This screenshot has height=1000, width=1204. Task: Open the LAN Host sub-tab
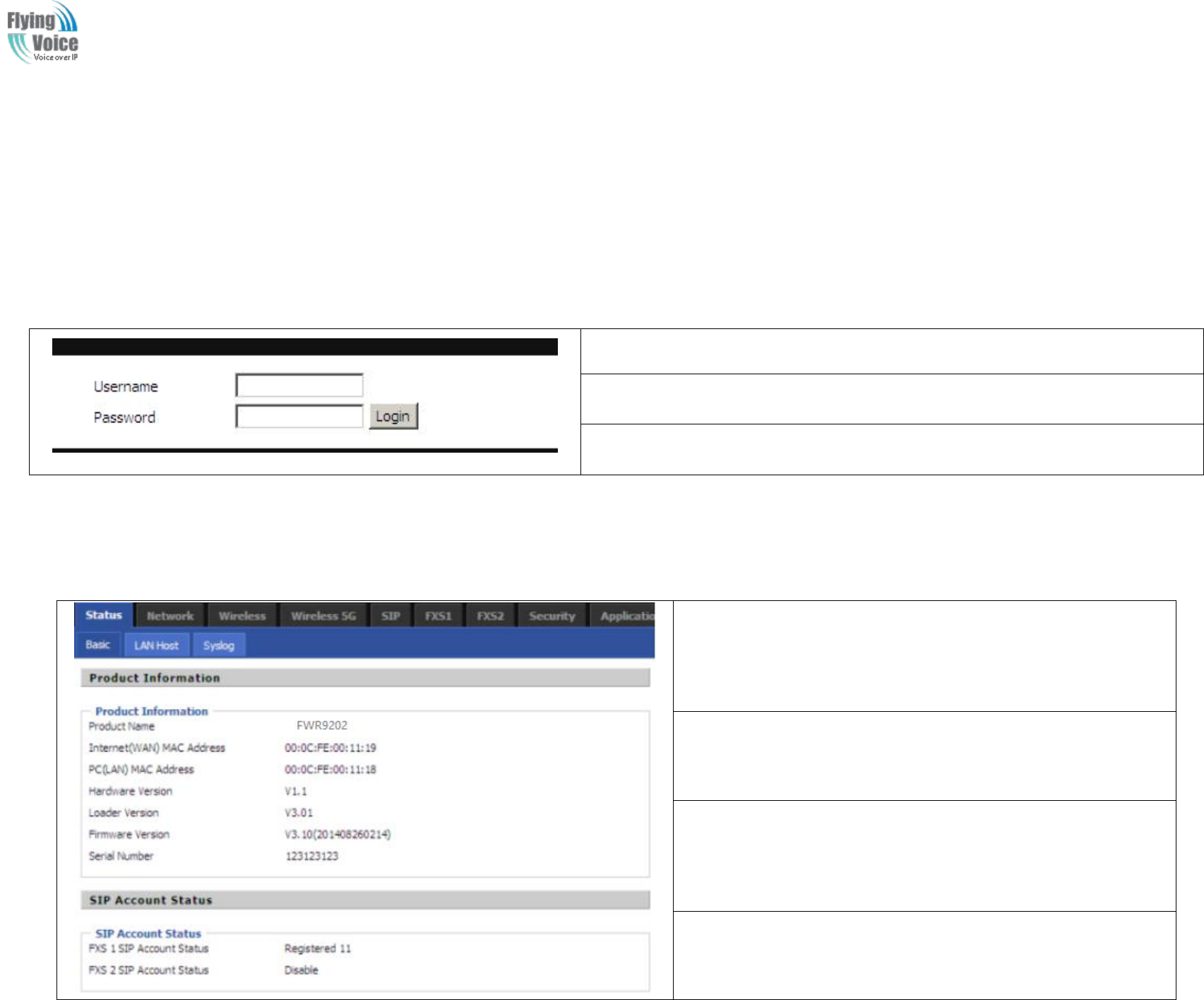pyautogui.click(x=156, y=645)
